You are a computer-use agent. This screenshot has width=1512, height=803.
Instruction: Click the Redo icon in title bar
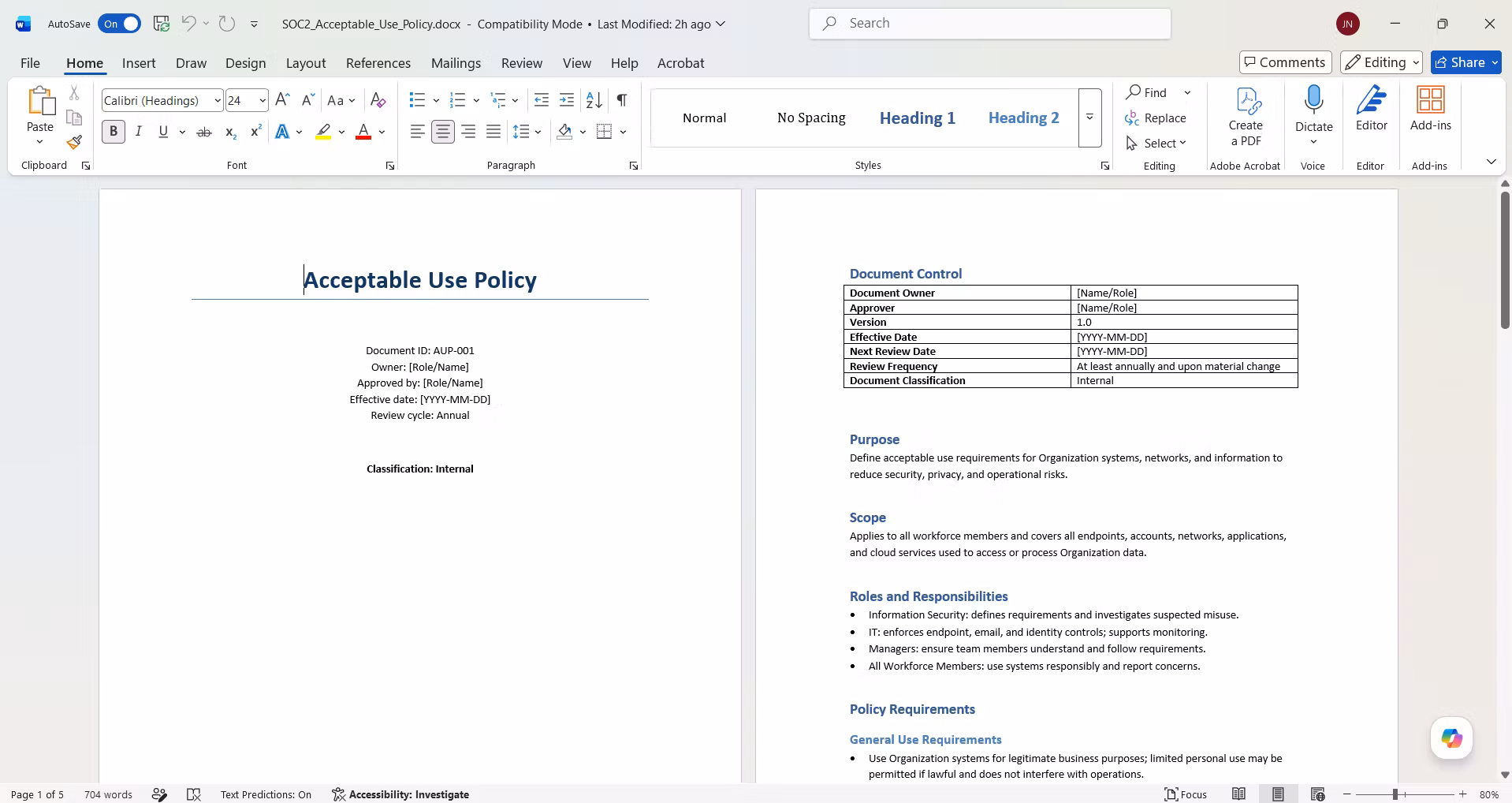tap(227, 24)
